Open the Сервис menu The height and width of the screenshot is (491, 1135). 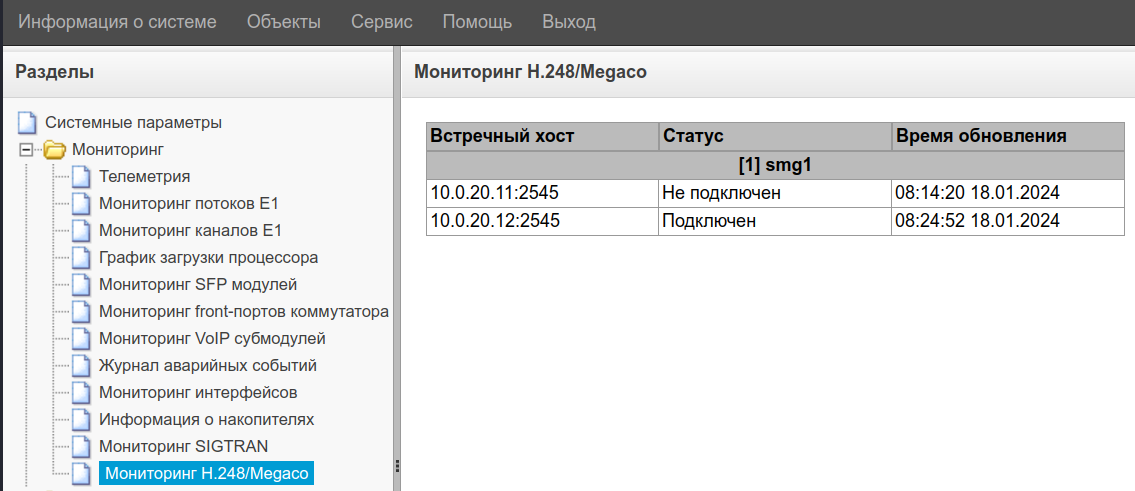tap(382, 22)
